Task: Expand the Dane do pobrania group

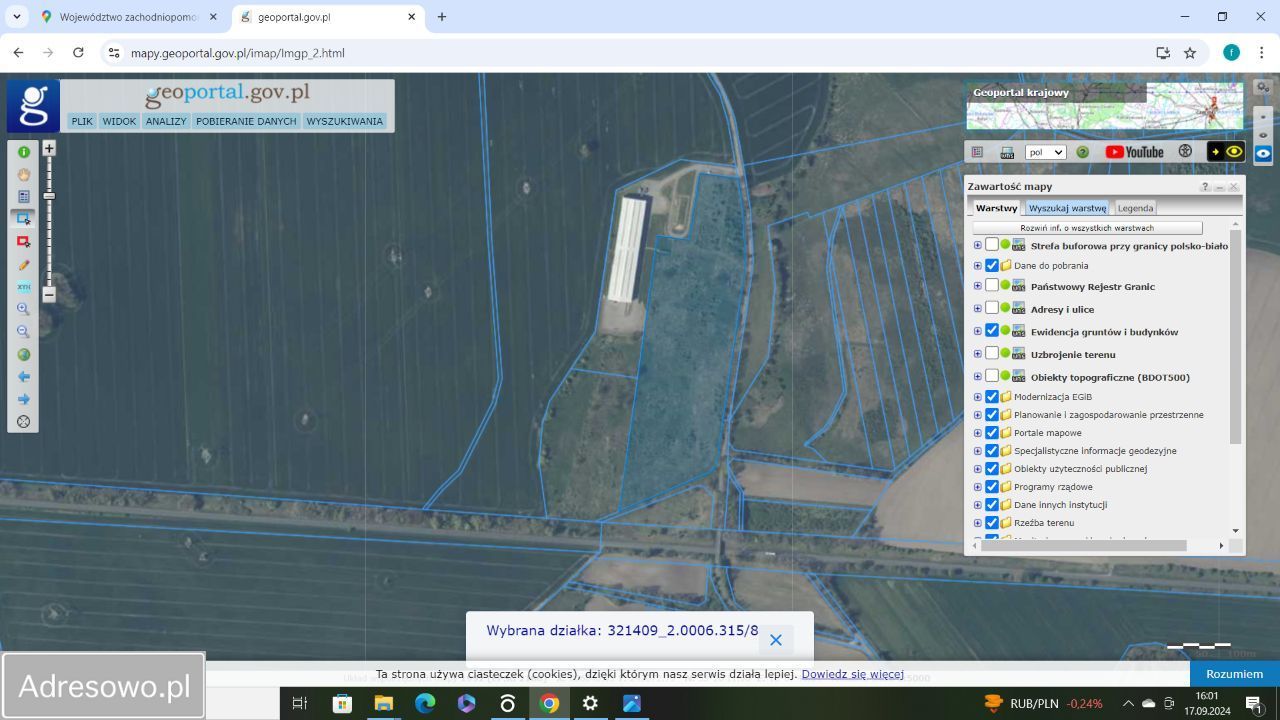Action: coord(978,266)
